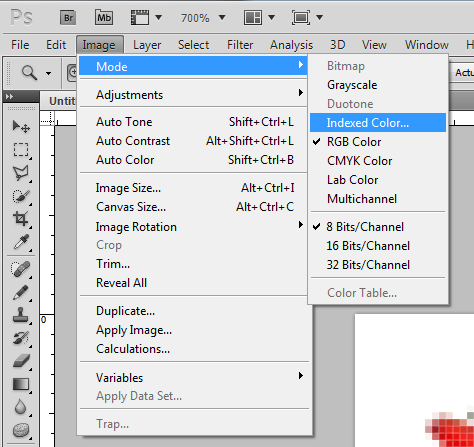The image size is (474, 447).
Task: Click the Arrange Documents icon
Action: [253, 17]
